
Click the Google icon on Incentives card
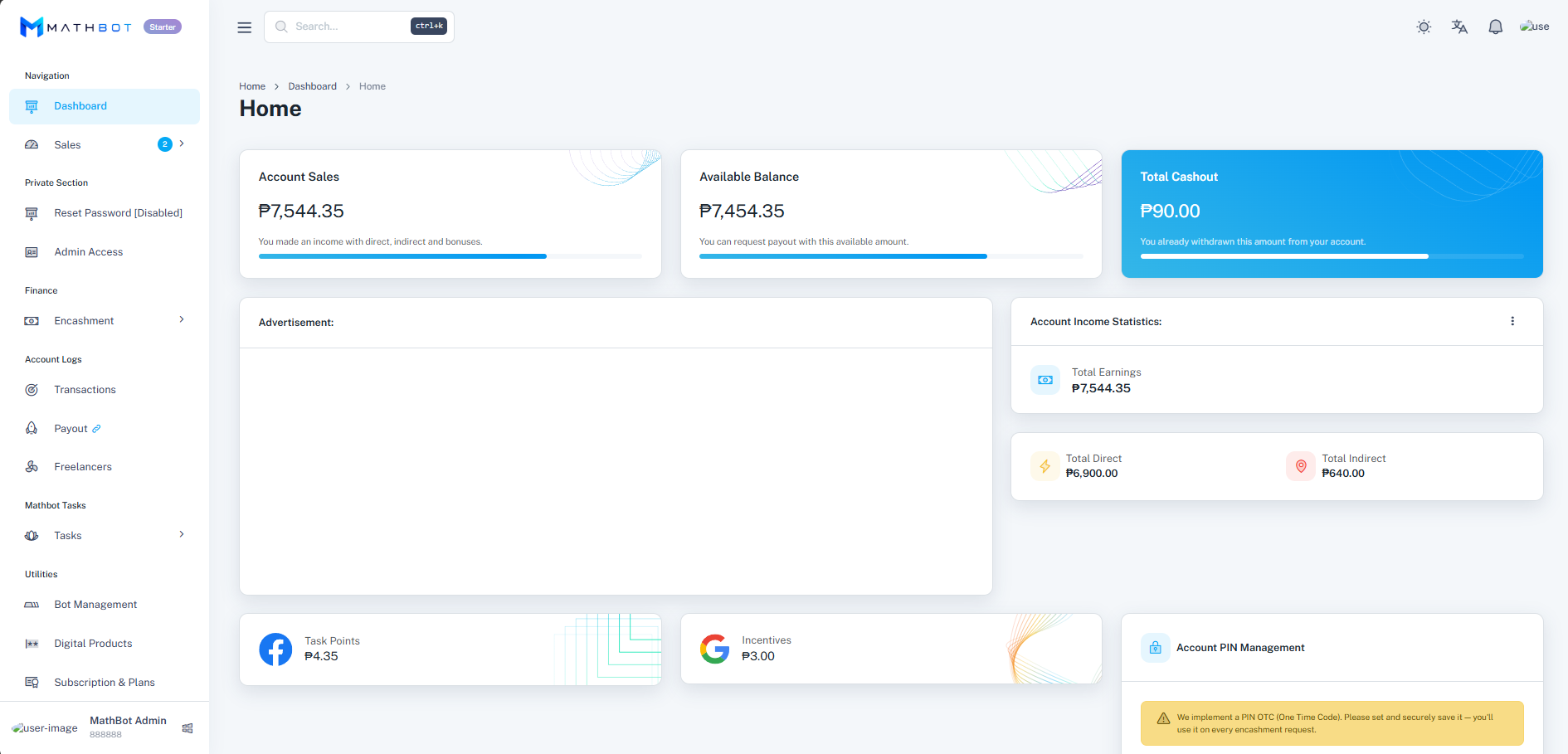[714, 649]
